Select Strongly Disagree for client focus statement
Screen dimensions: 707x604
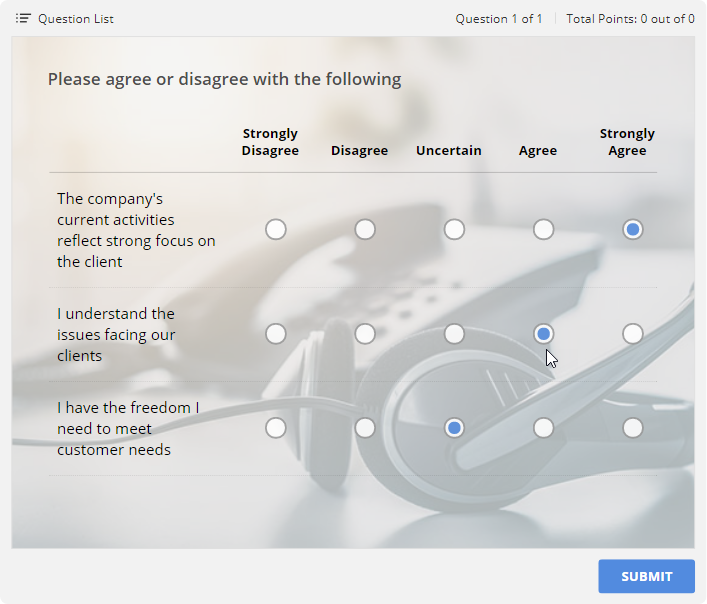276,230
